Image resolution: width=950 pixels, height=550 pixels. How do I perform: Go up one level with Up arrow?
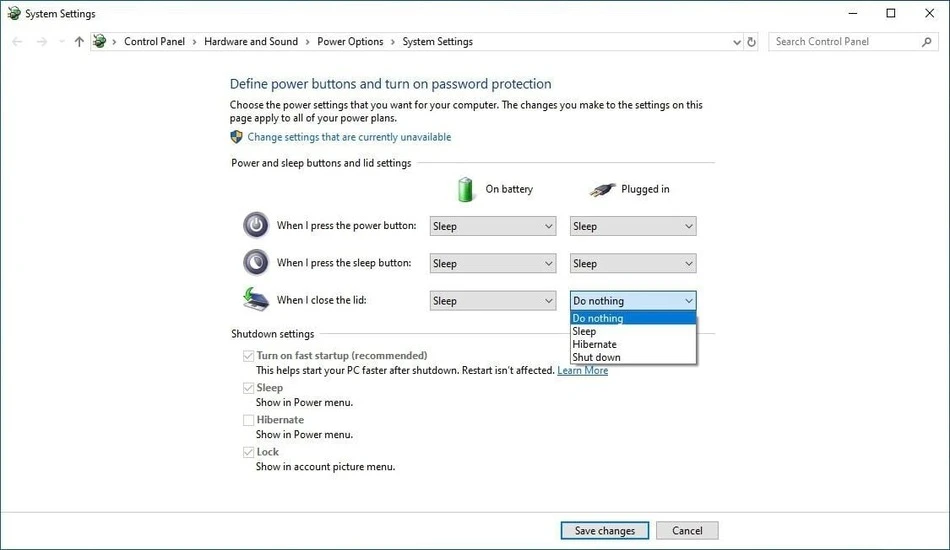pyautogui.click(x=79, y=42)
